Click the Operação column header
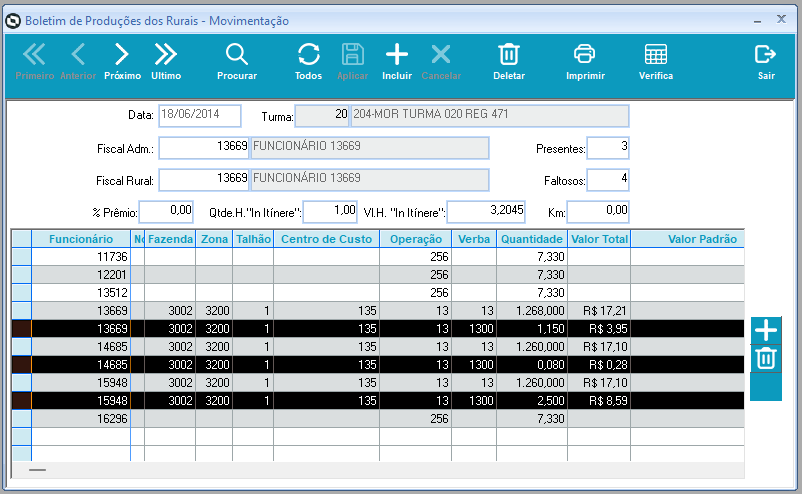Viewport: 802px width, 494px height. [x=416, y=239]
